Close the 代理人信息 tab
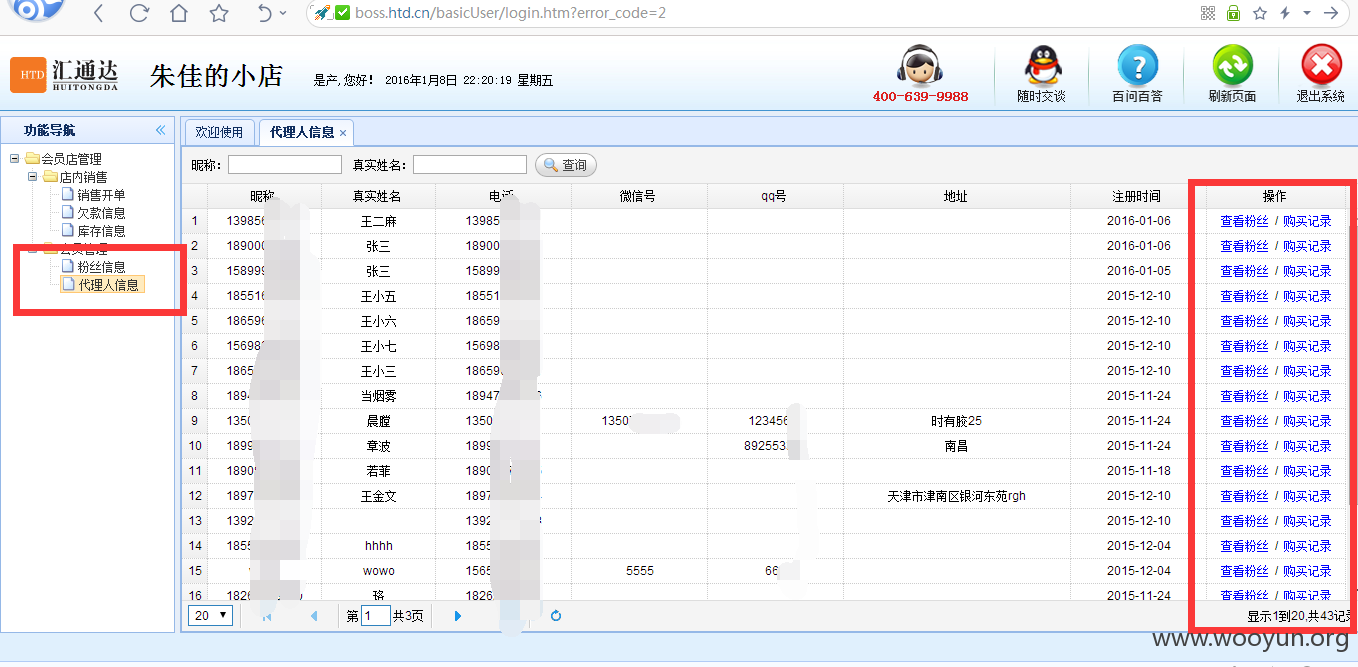 pyautogui.click(x=343, y=133)
